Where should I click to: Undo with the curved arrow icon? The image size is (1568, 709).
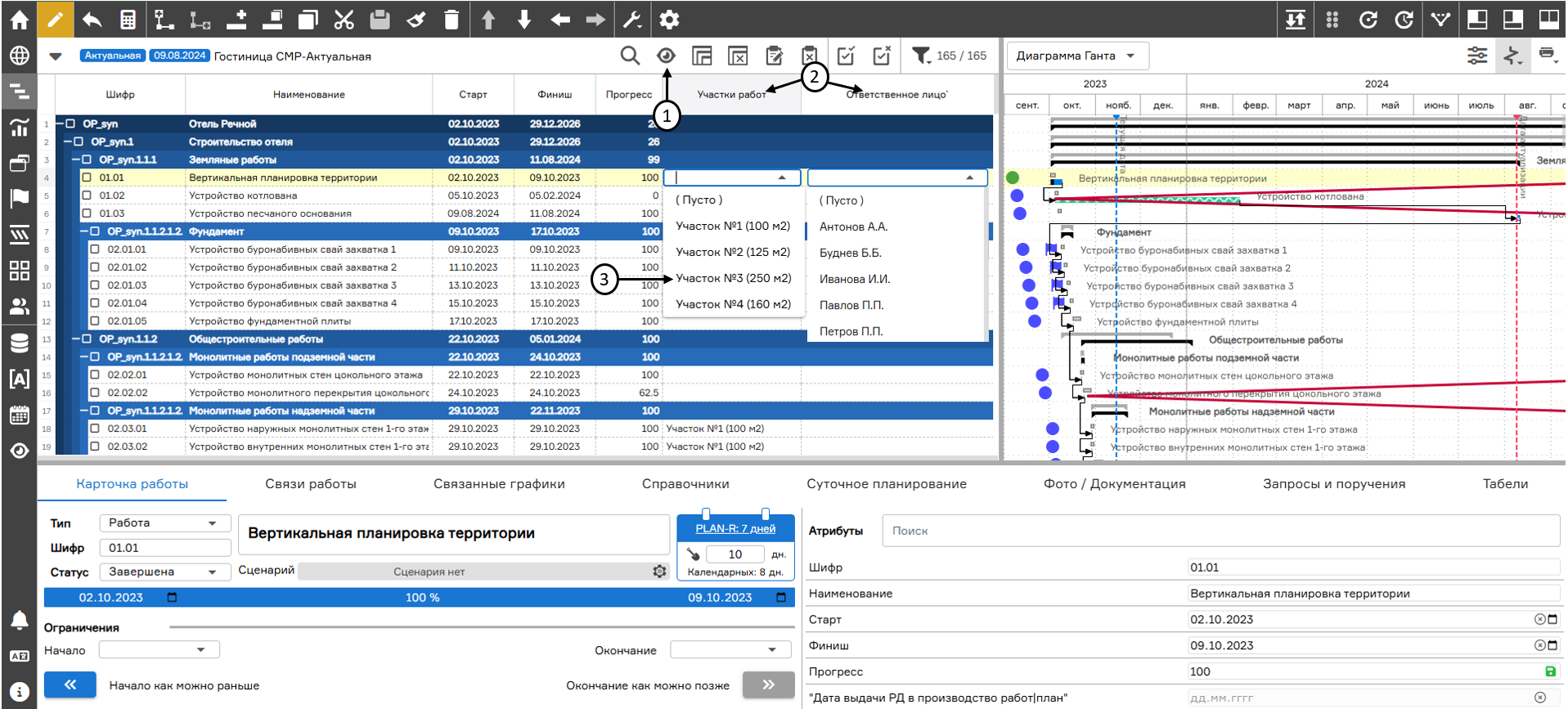[x=92, y=20]
